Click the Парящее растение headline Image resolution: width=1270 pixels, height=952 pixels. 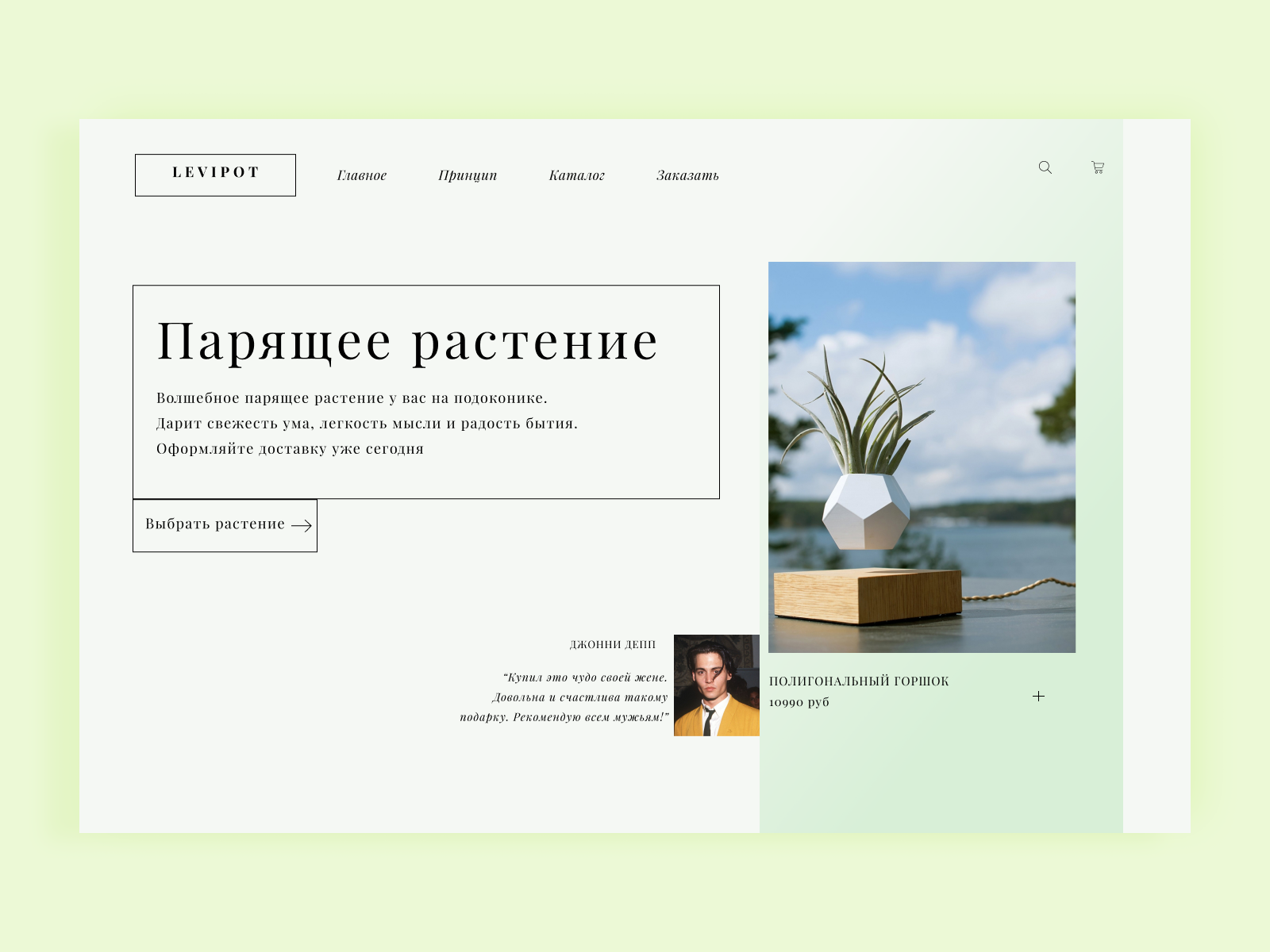(408, 342)
